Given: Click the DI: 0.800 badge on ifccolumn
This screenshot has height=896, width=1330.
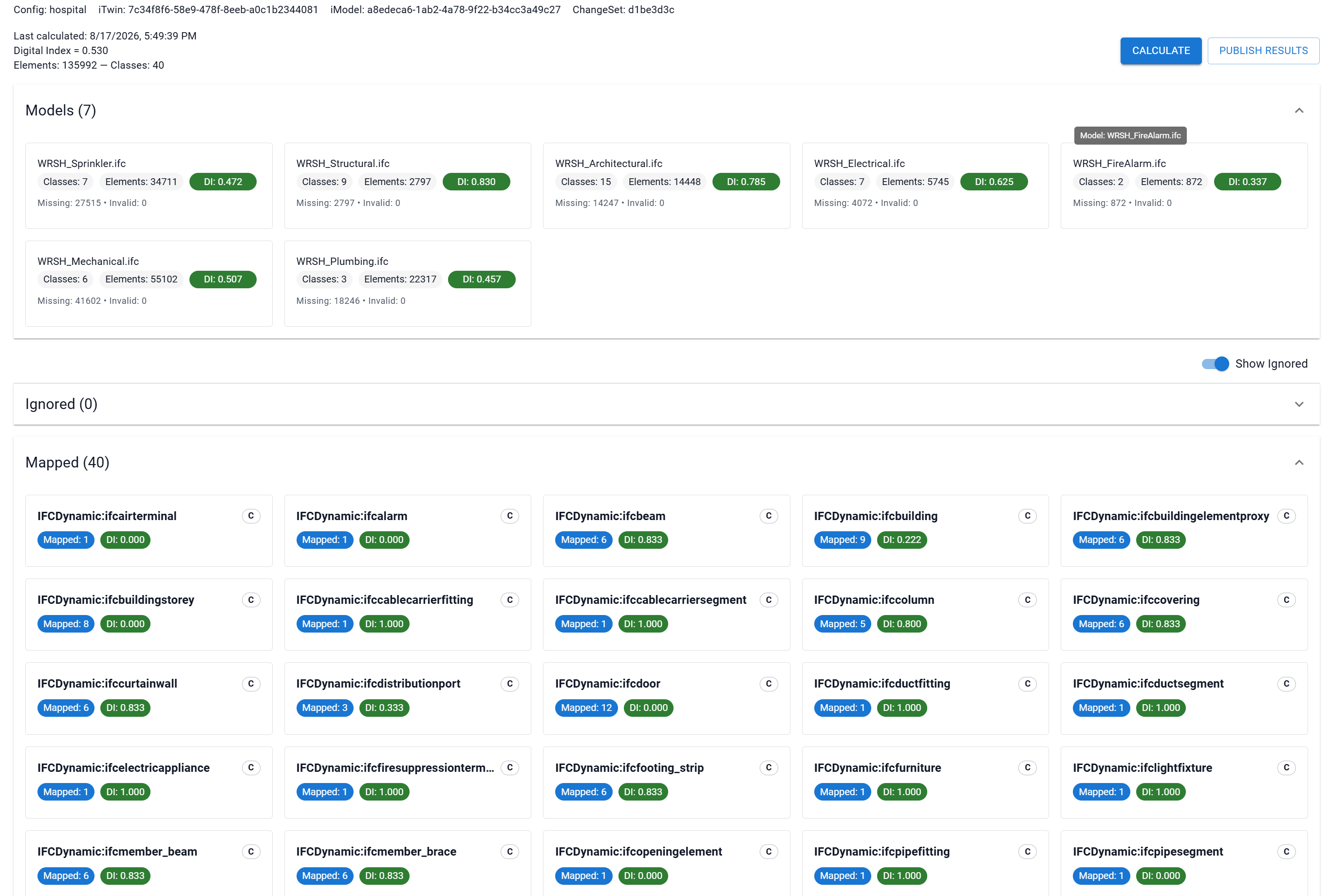Looking at the screenshot, I should click(901, 623).
